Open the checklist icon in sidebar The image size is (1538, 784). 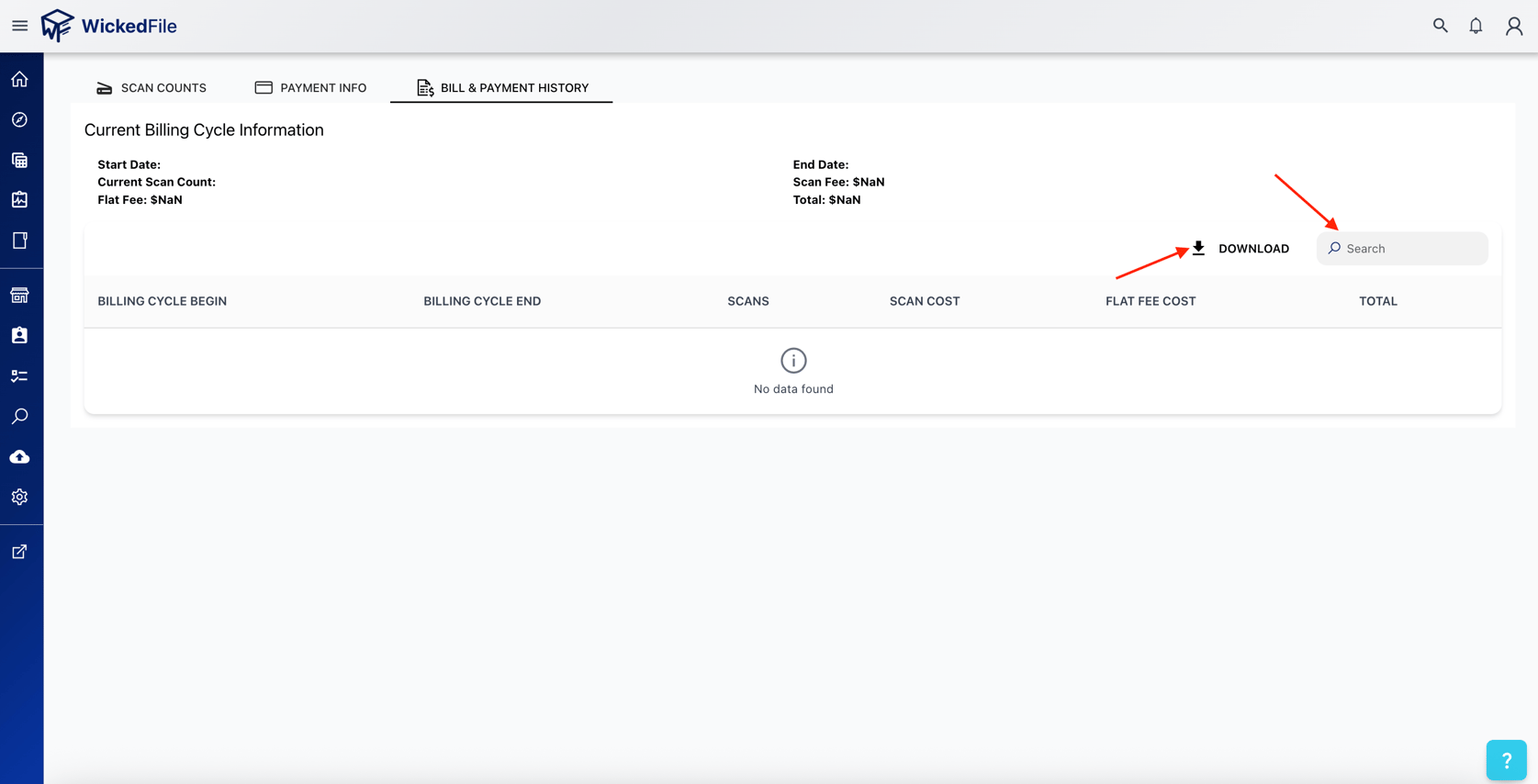(19, 376)
